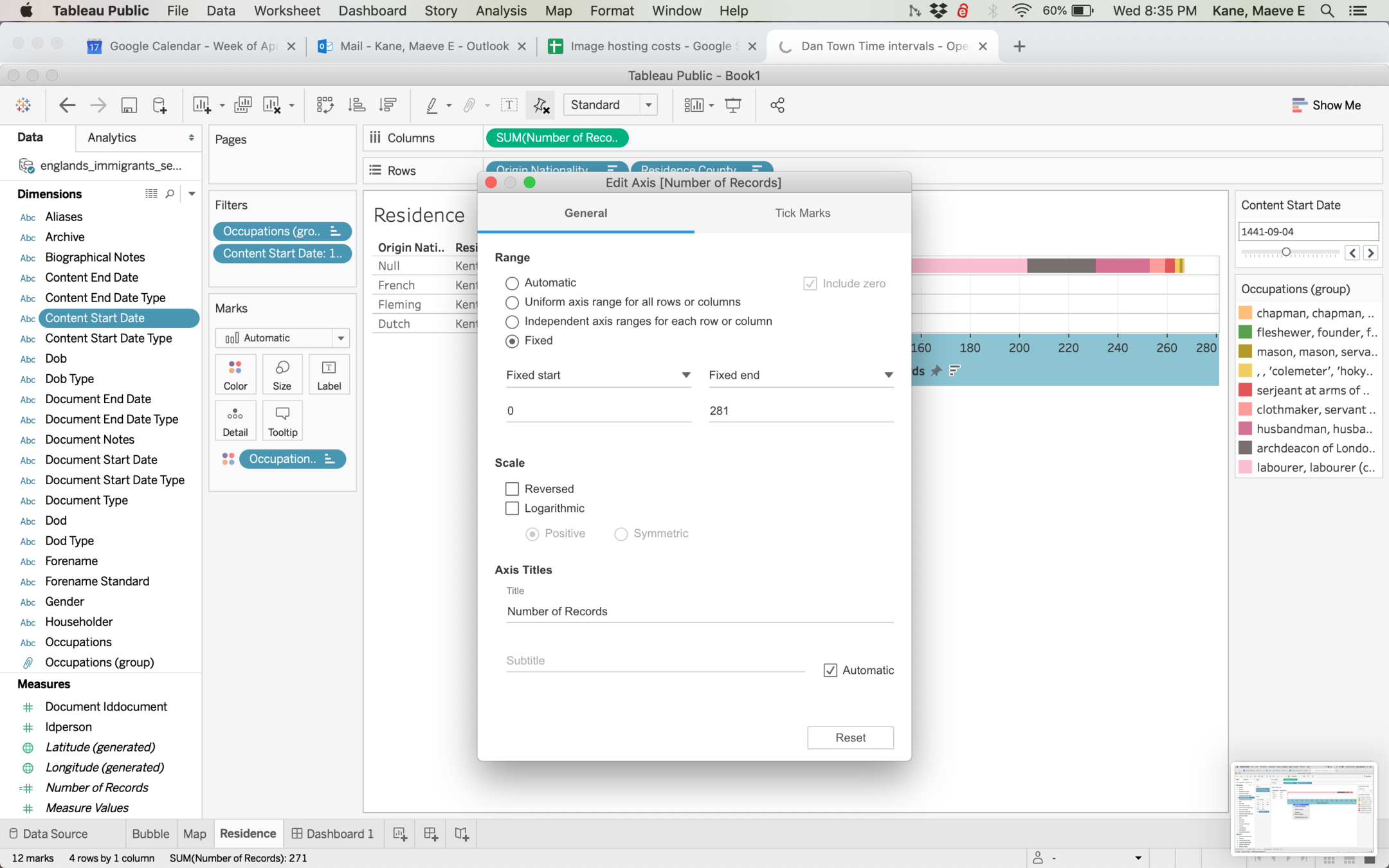This screenshot has height=868, width=1389.
Task: Click the Sort Ascending toolbar icon
Action: pos(356,105)
